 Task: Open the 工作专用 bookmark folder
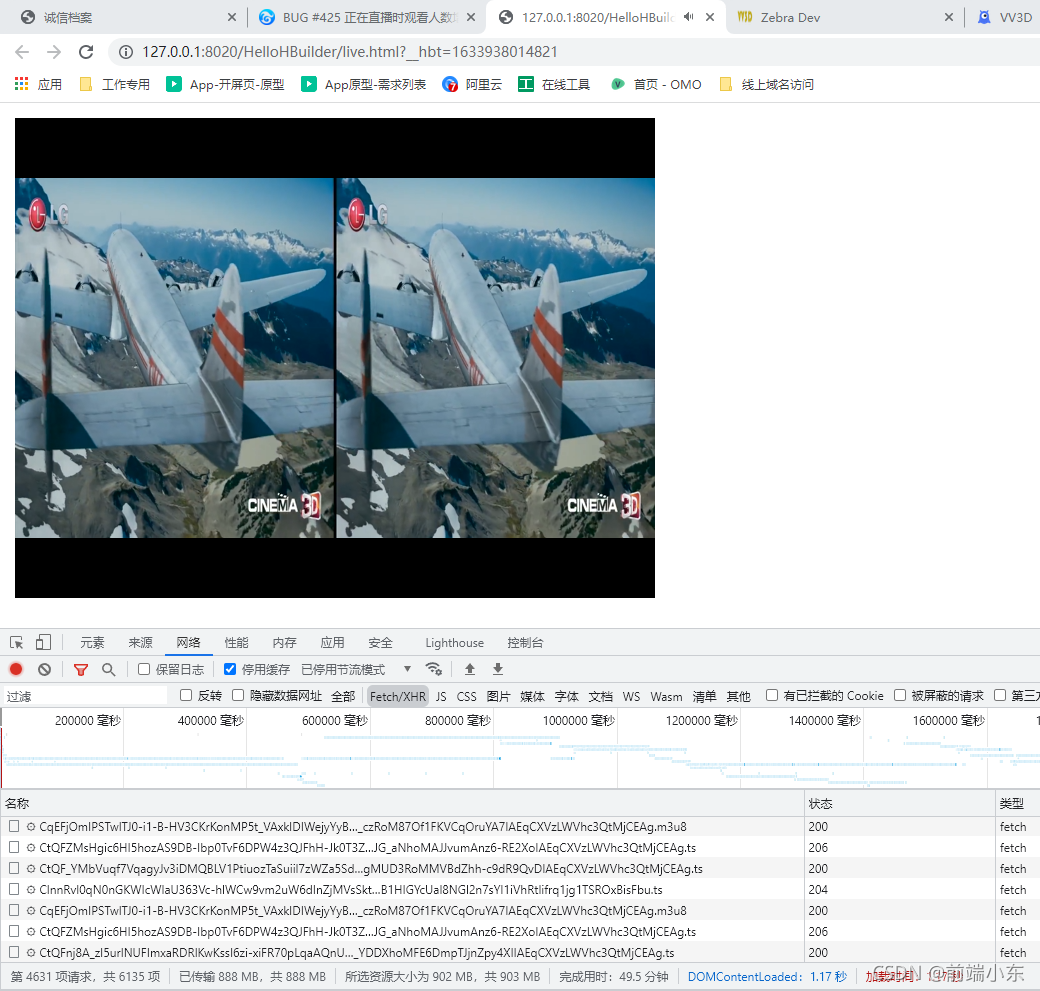point(114,84)
